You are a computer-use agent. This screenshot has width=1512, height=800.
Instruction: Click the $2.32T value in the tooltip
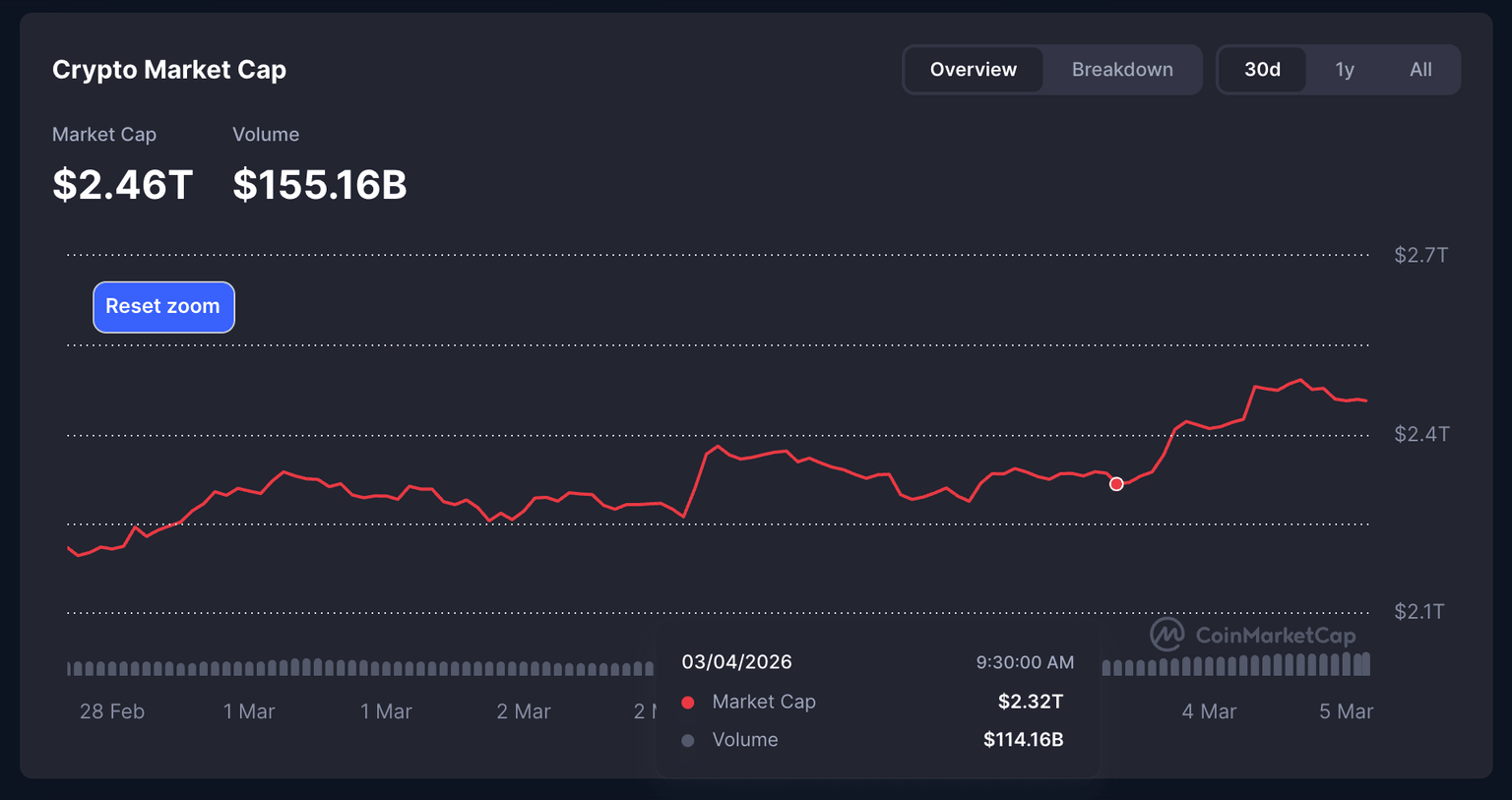tap(1030, 702)
